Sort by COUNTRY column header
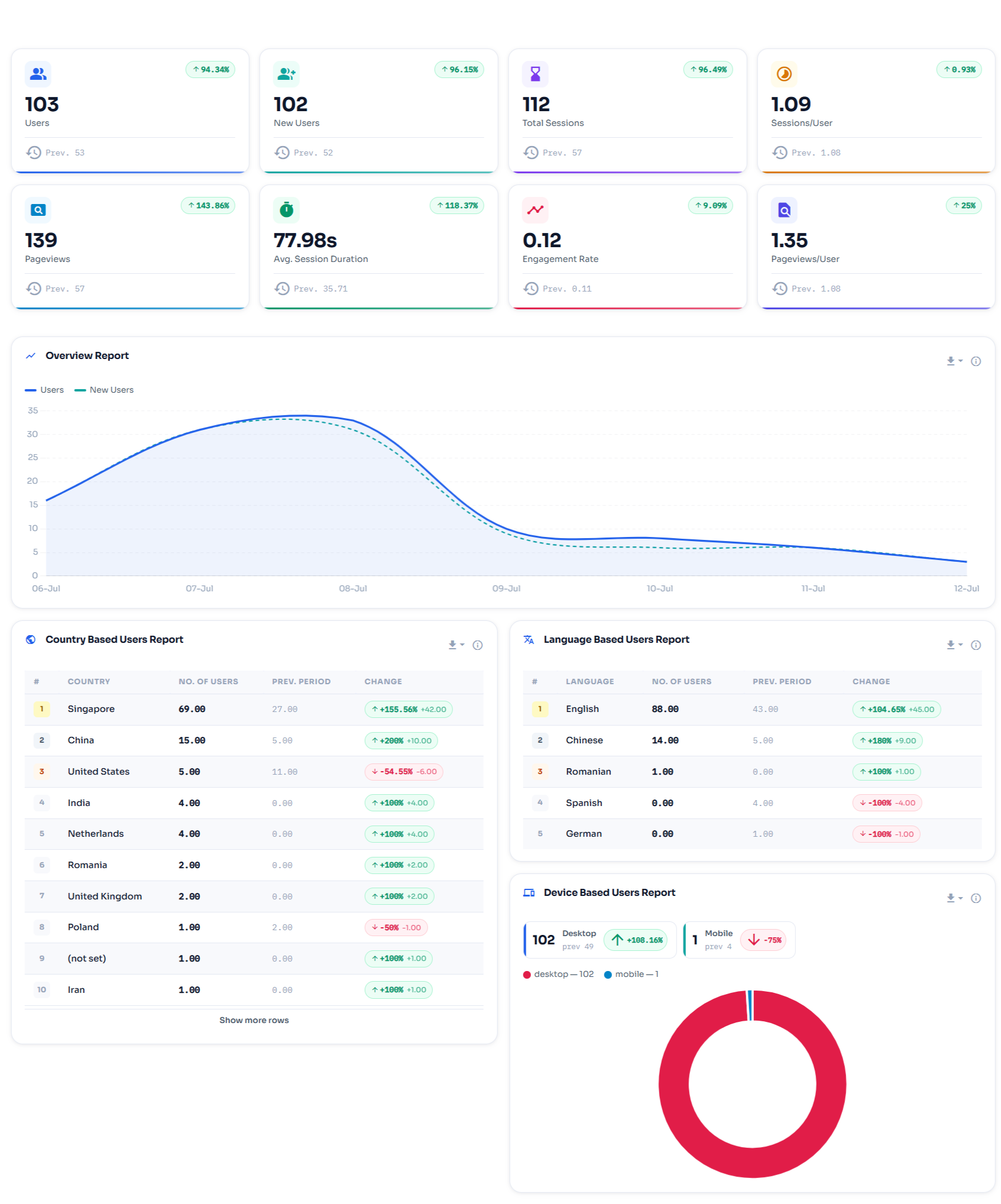The height and width of the screenshot is (1204, 1001). 89,681
